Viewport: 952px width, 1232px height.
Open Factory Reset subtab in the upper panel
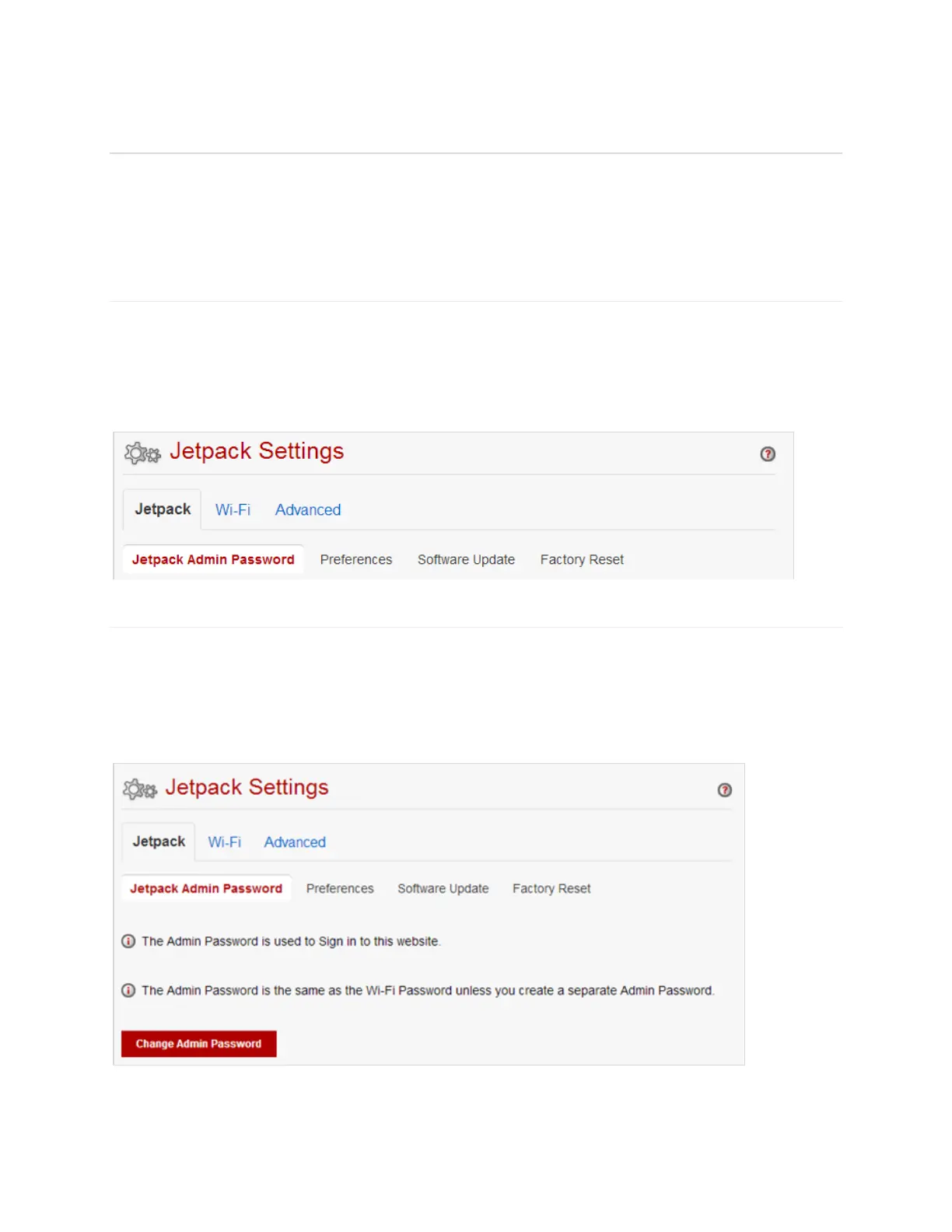pyautogui.click(x=582, y=560)
